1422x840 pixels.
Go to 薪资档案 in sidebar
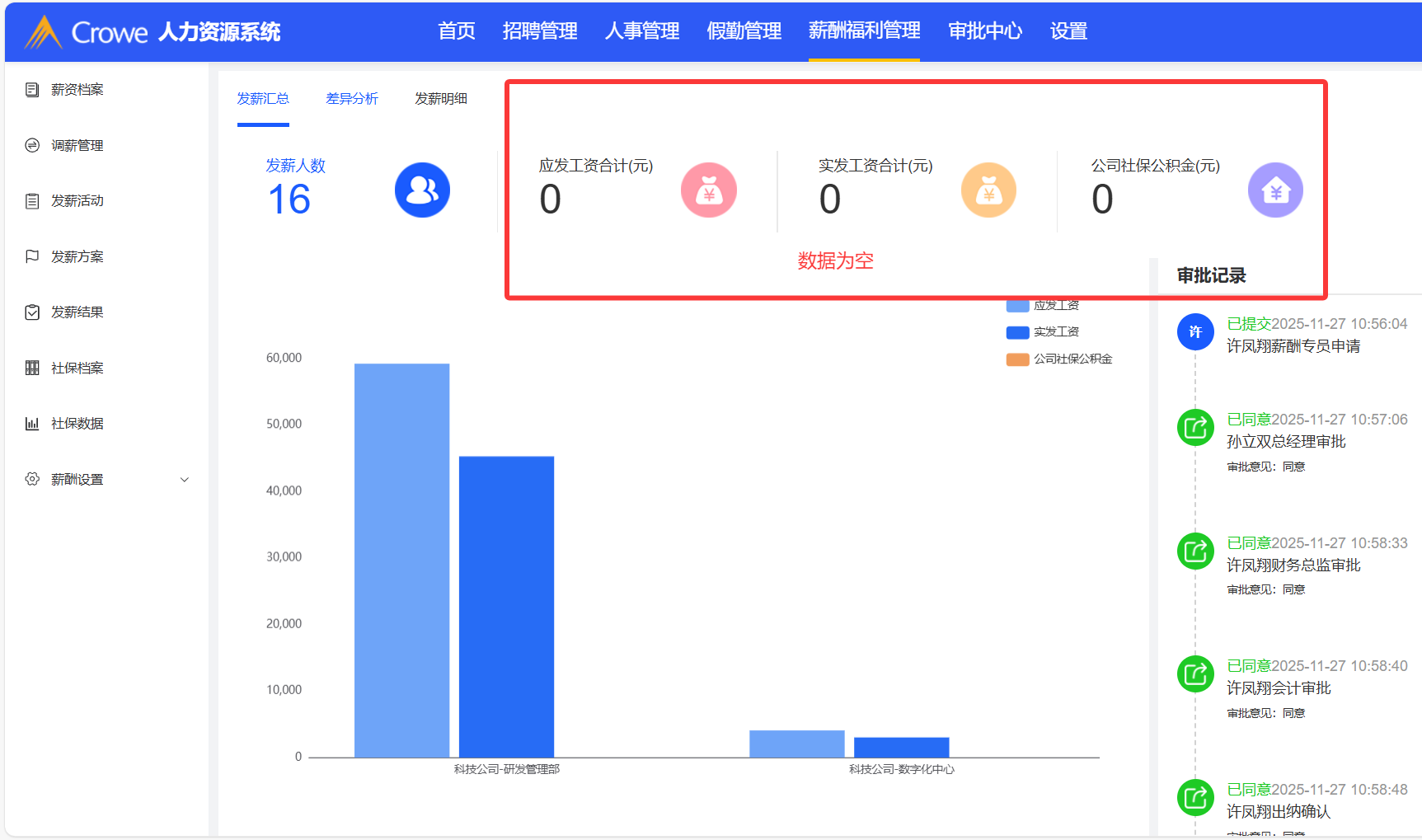(77, 90)
